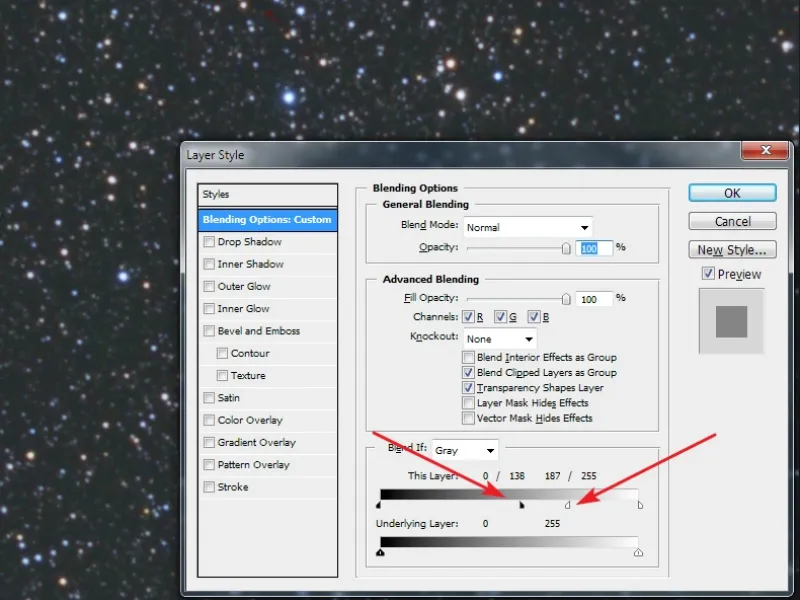
Task: Expand the Knockout dropdown
Action: click(500, 339)
